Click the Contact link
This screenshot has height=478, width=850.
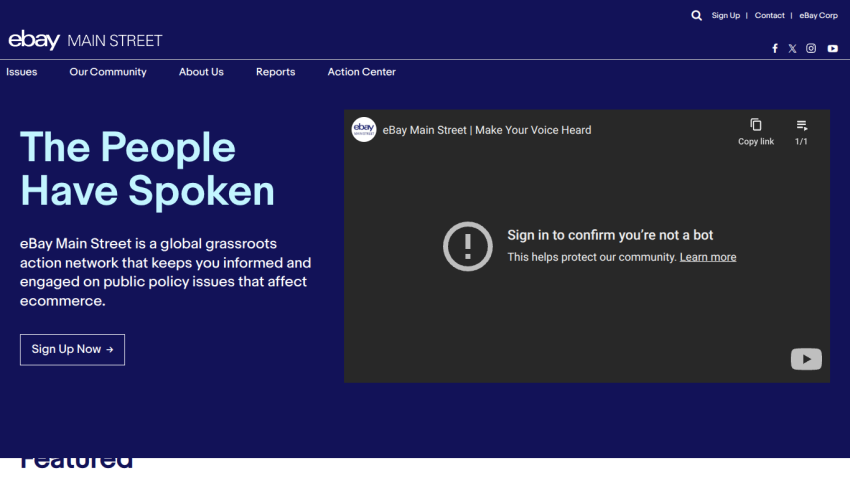770,16
